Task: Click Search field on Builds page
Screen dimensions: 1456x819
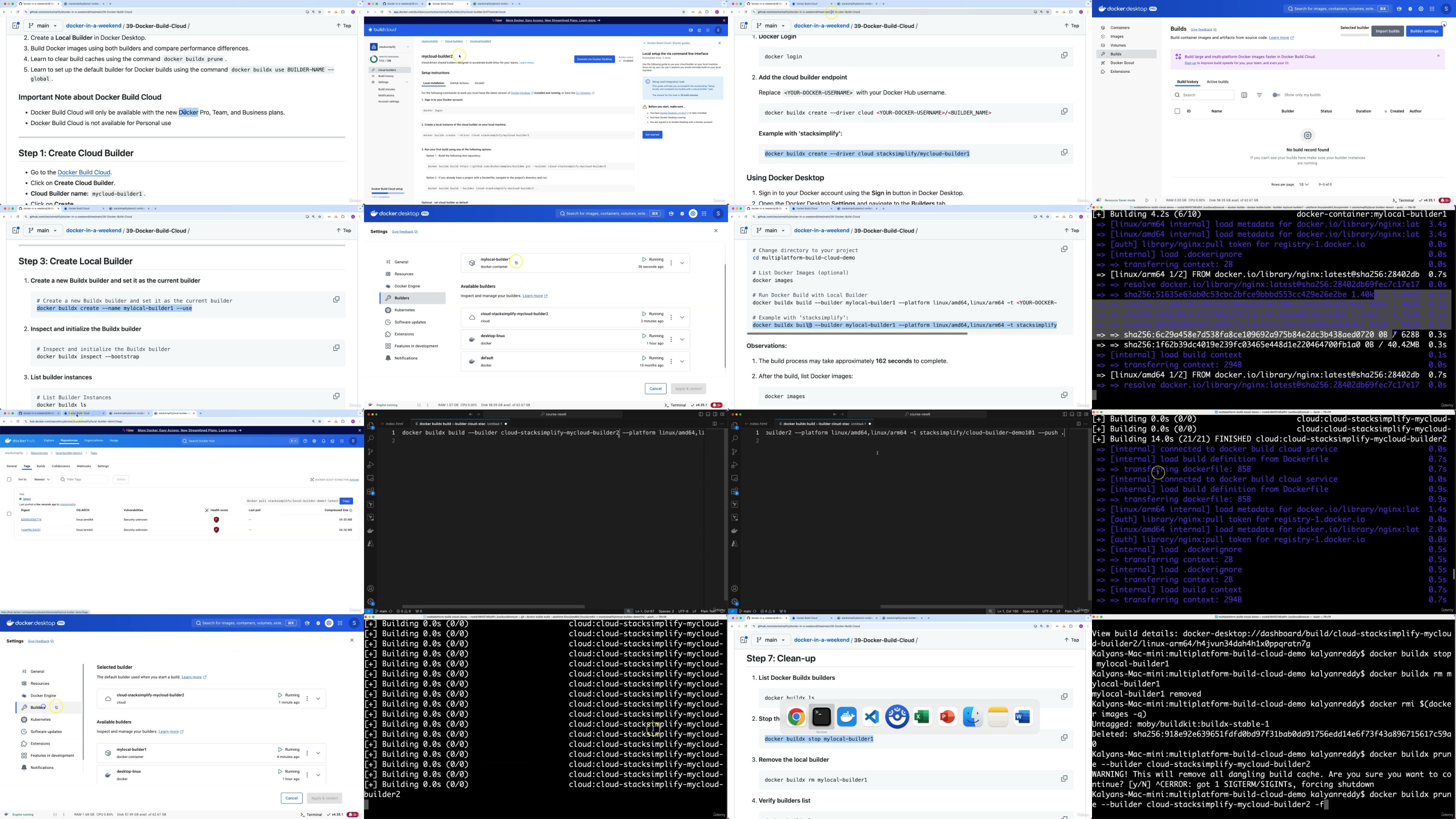Action: [x=1202, y=95]
